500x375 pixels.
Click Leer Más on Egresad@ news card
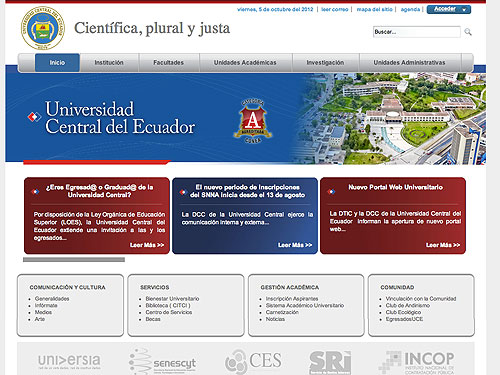[x=147, y=245]
